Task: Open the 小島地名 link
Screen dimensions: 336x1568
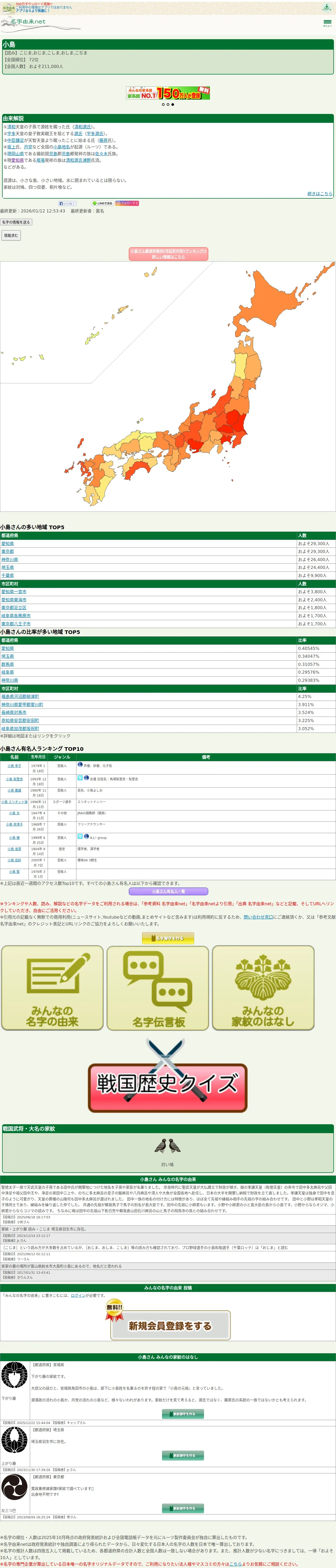Action: click(x=61, y=147)
